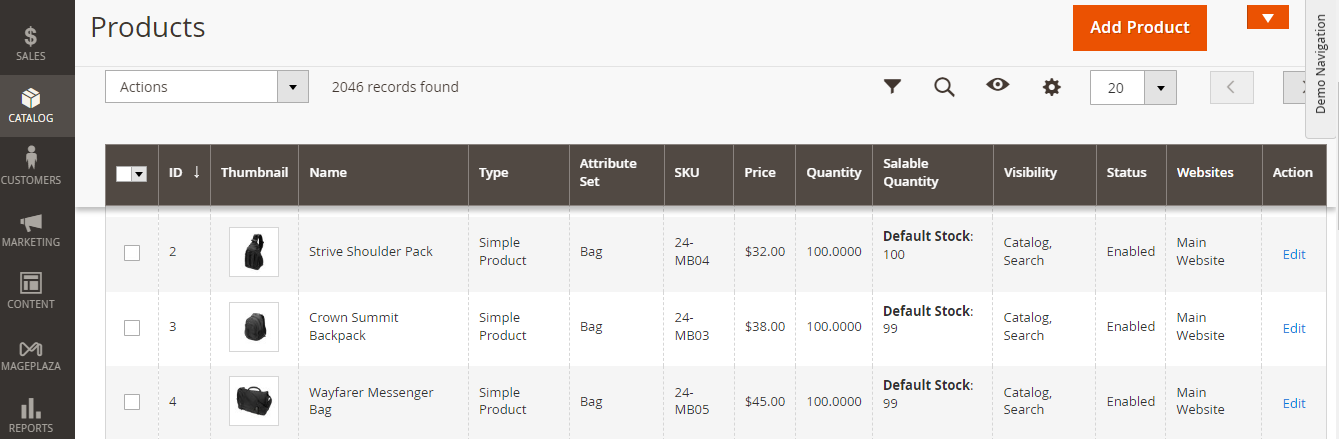
Task: Open the default view eye icon
Action: click(x=997, y=85)
